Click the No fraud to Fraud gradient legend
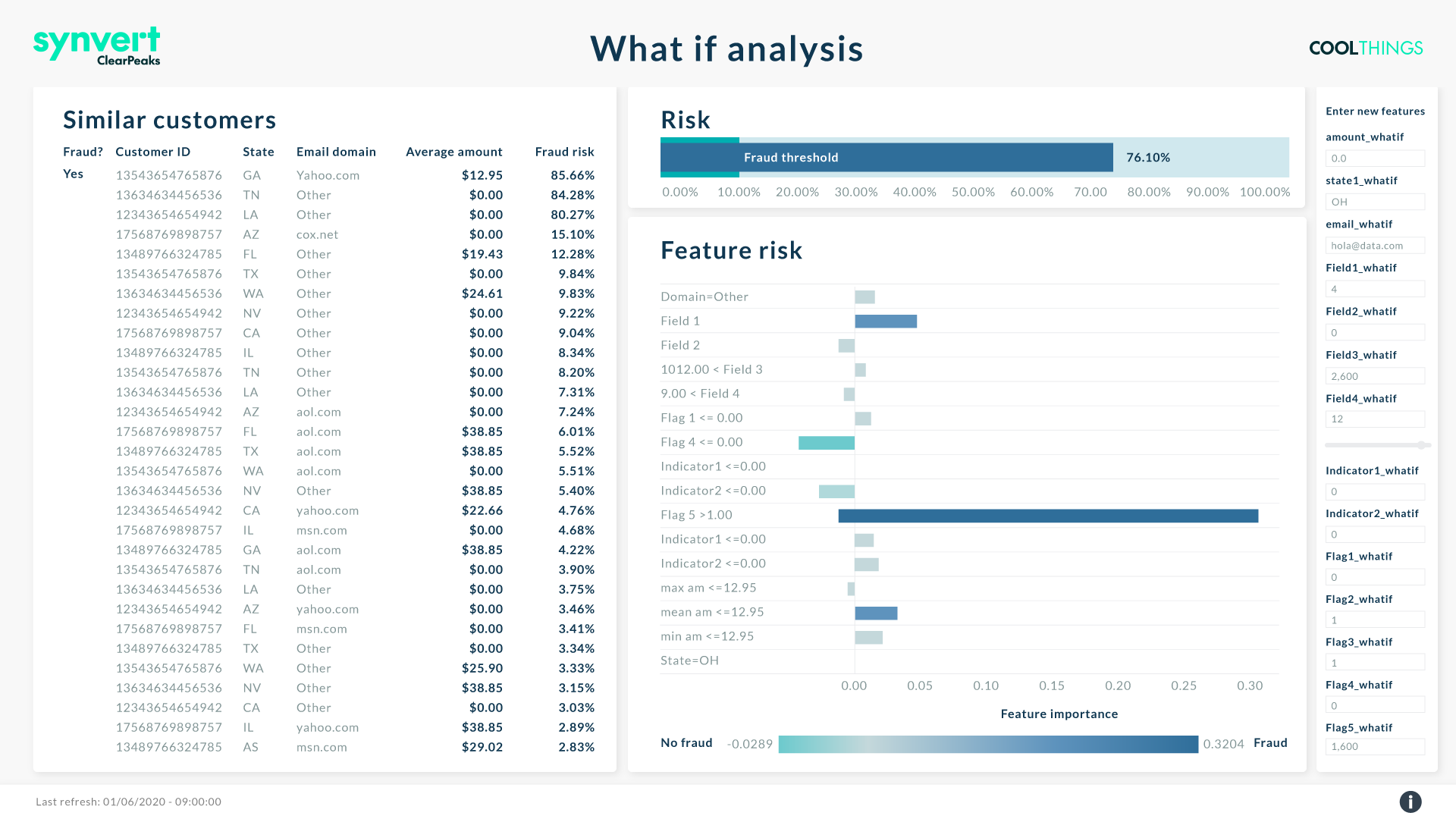This screenshot has width=1456, height=819. pyautogui.click(x=988, y=744)
